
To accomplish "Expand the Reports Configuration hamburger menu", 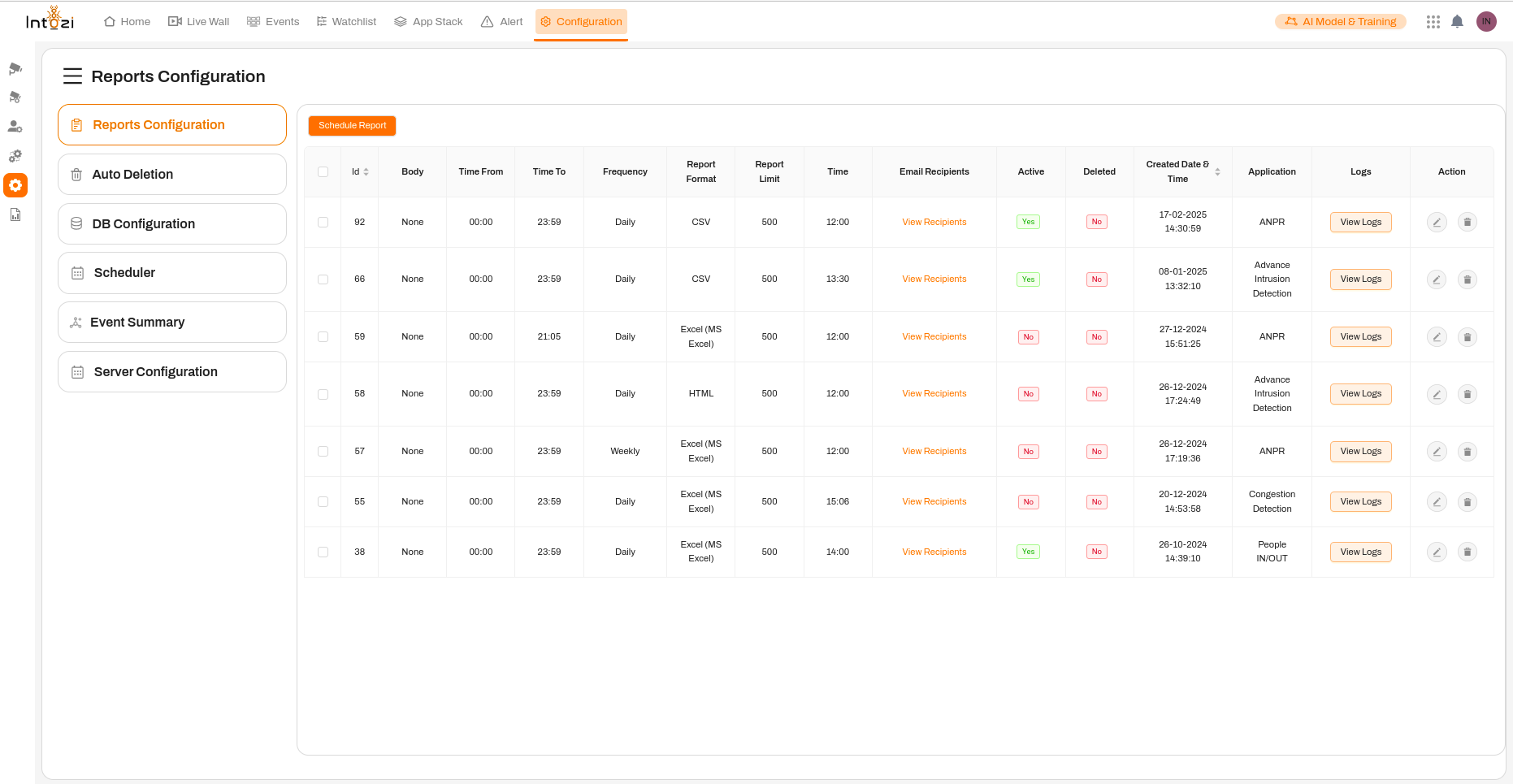I will [x=72, y=76].
